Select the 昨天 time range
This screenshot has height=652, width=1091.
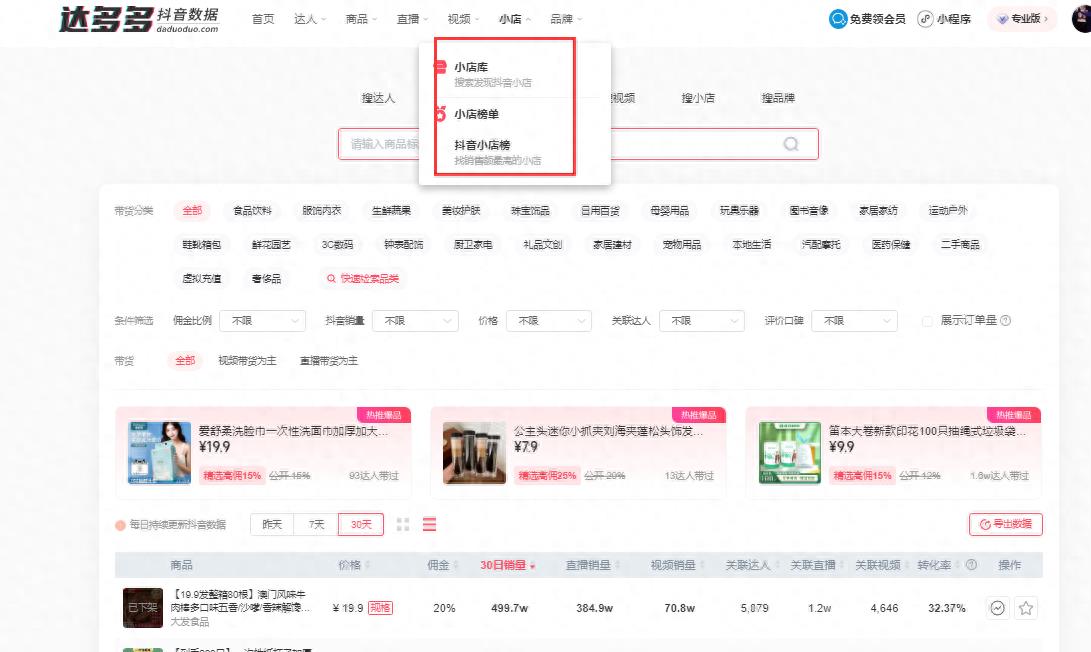[272, 524]
